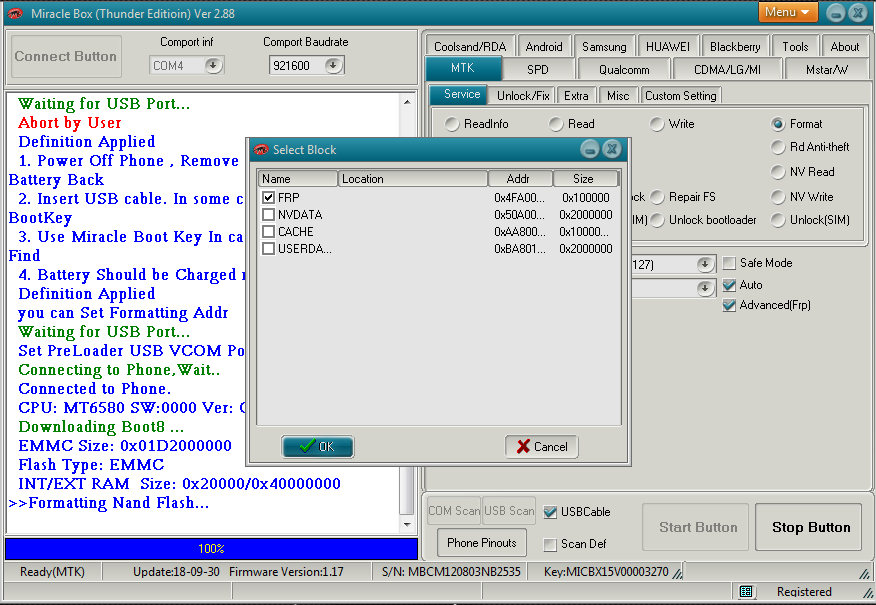Switch to the Blackberry tab
The width and height of the screenshot is (876, 605).
735,46
